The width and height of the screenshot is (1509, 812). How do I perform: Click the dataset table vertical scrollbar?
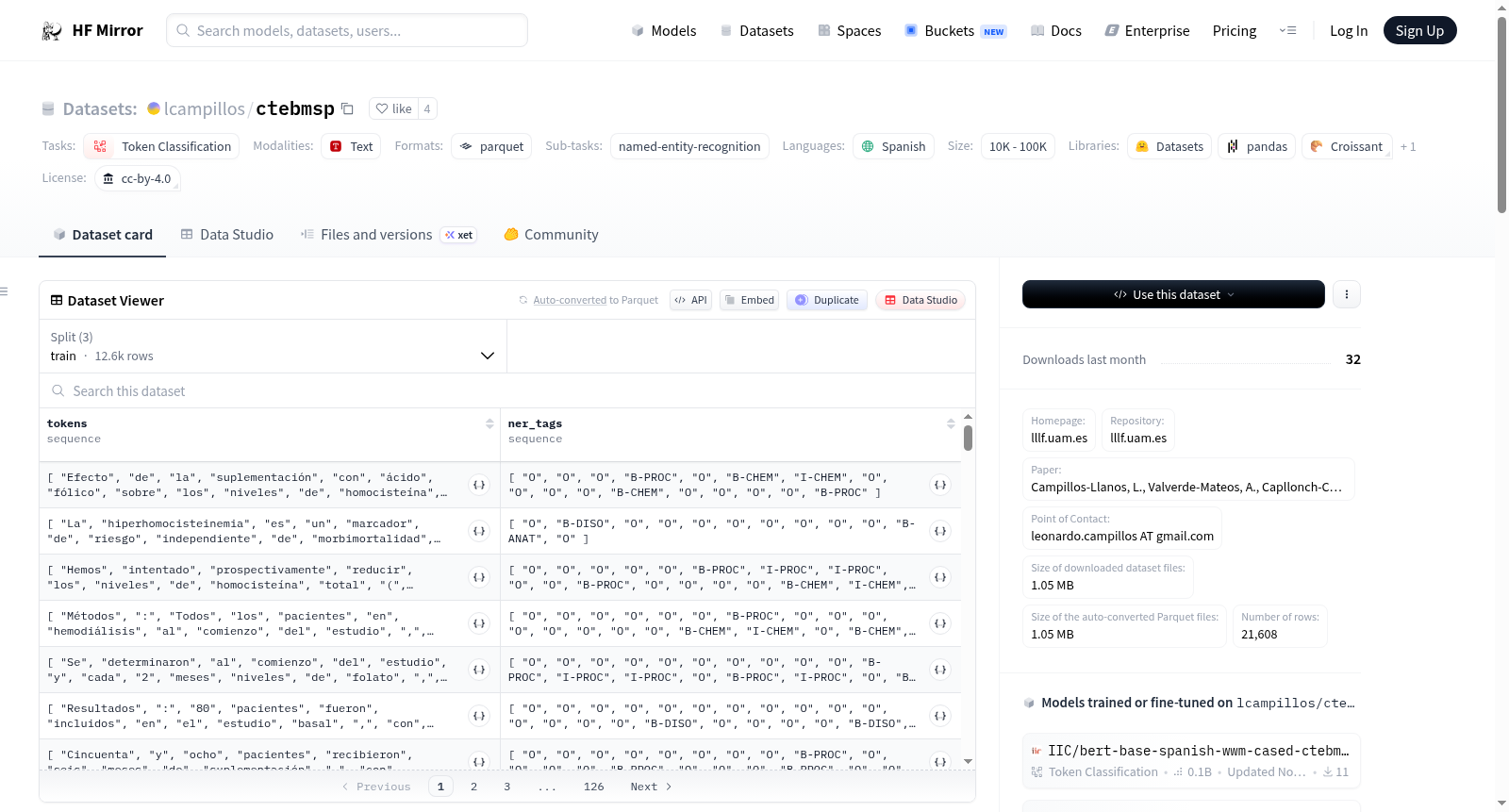968,439
